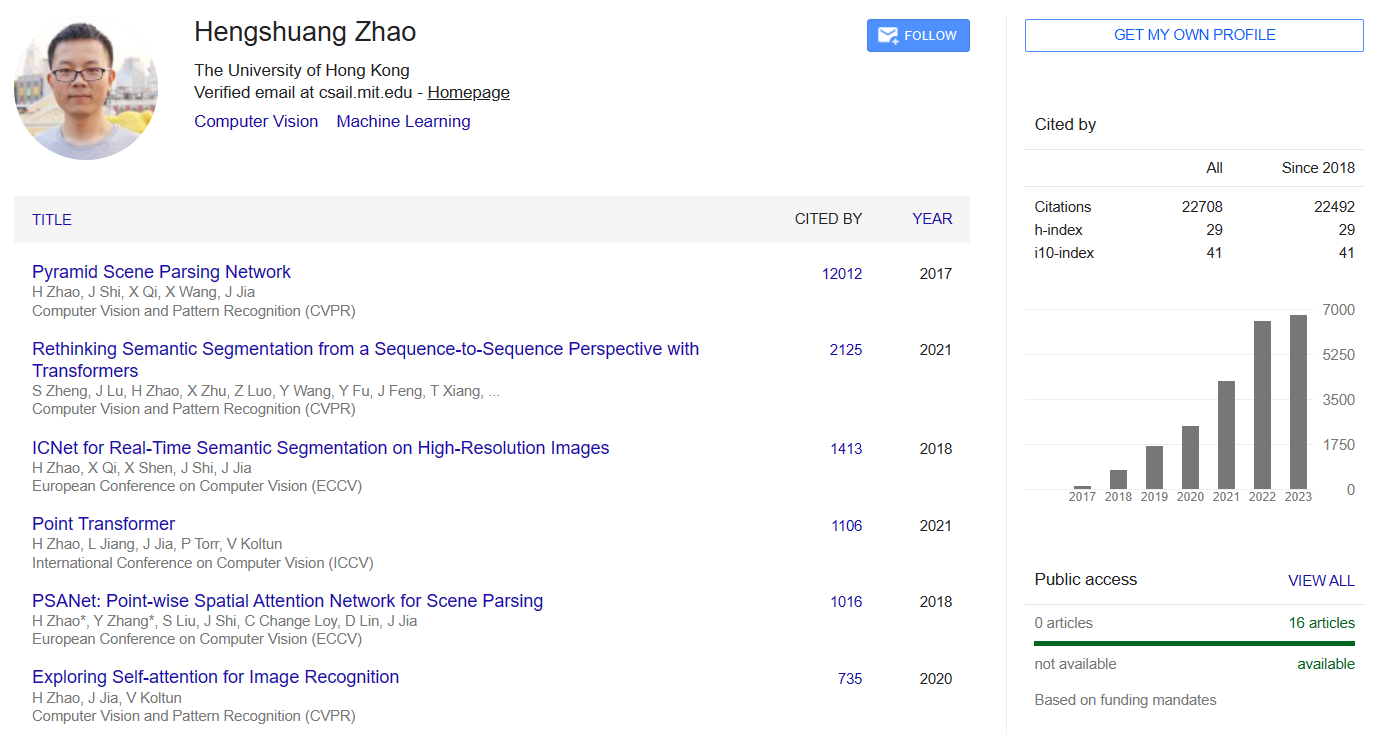The image size is (1377, 735).
Task: Open the Homepage link
Action: [468, 93]
